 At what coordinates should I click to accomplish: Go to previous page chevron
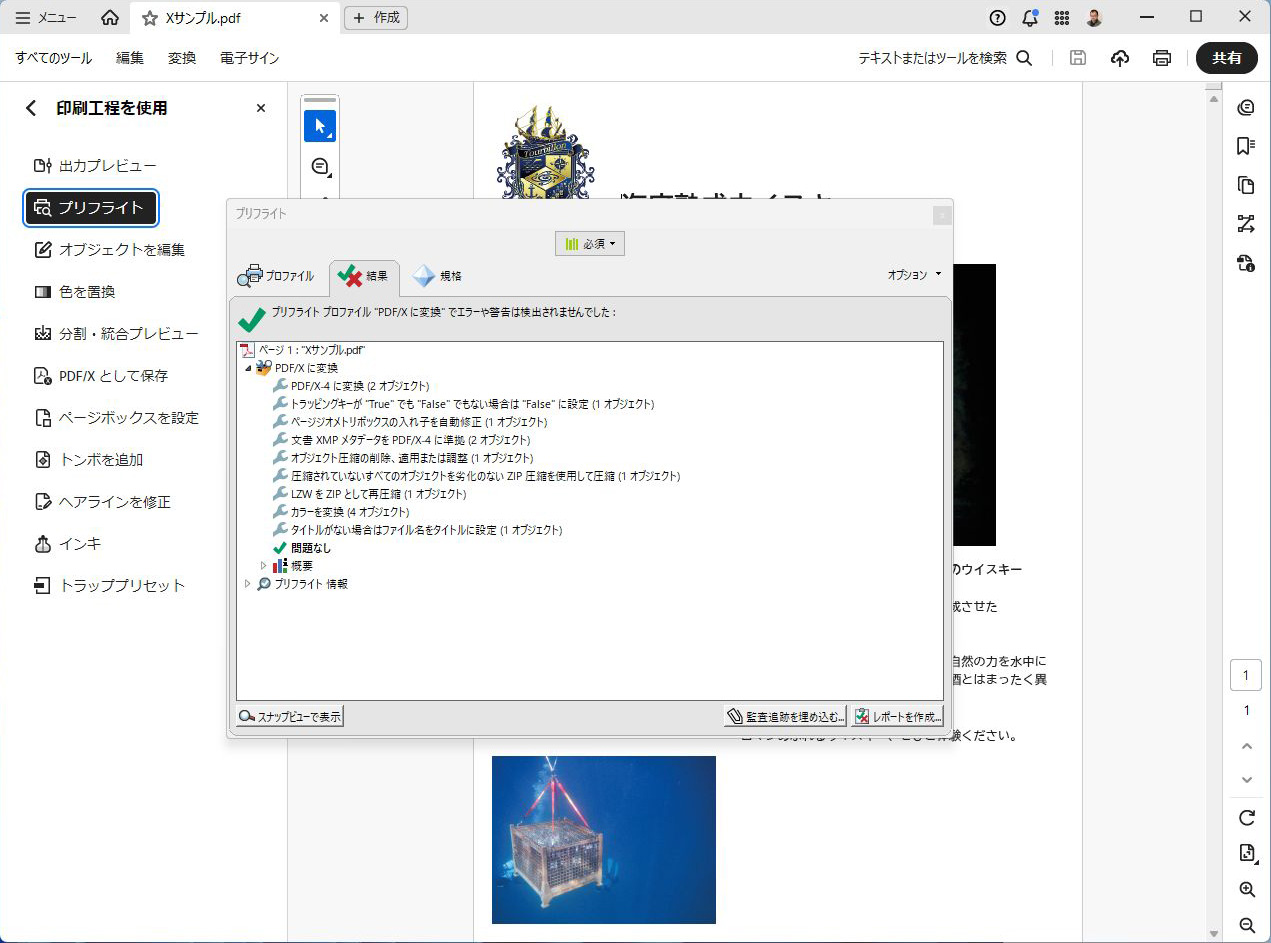coord(1246,746)
